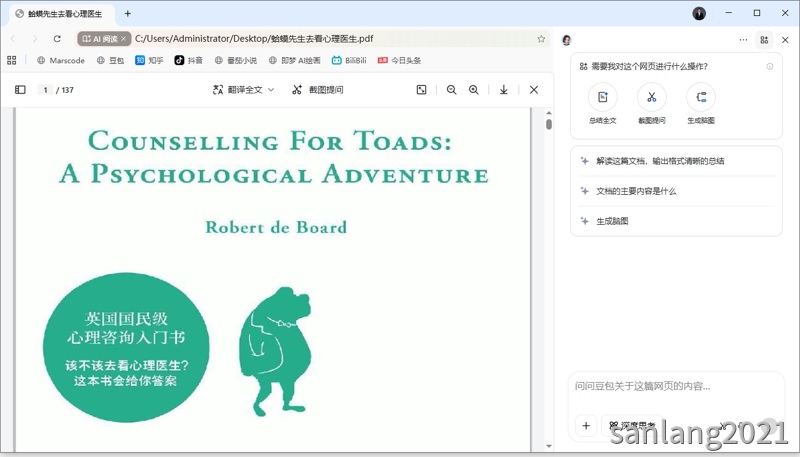Image resolution: width=800 pixels, height=457 pixels.
Task: Reload the current page
Action: point(57,39)
